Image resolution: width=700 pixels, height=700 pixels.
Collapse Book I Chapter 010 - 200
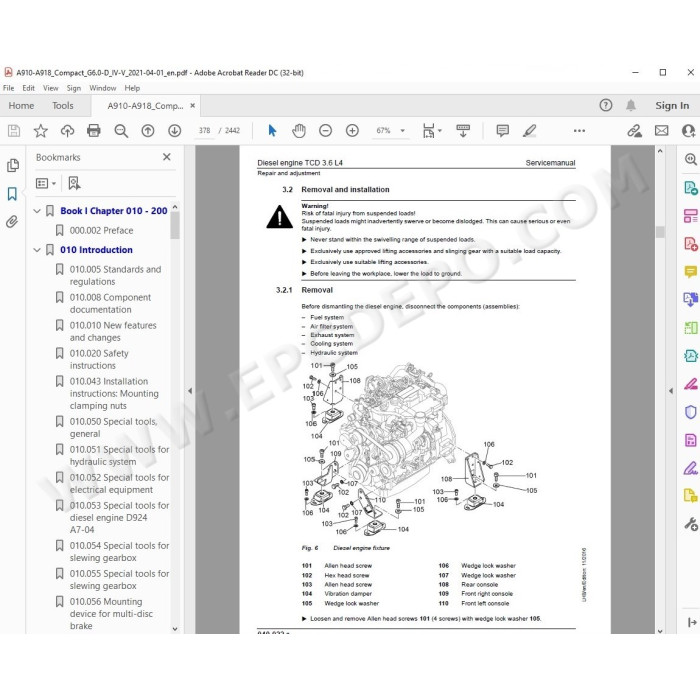tap(37, 211)
